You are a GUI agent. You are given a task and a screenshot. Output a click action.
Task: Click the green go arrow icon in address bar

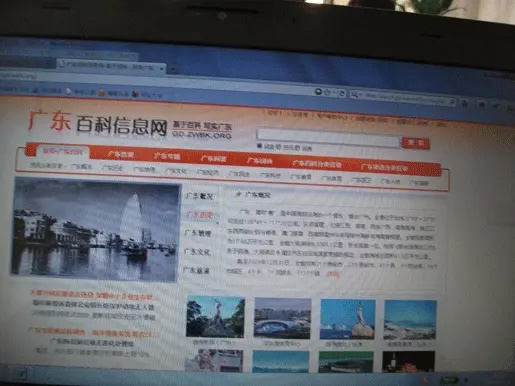(x=319, y=91)
